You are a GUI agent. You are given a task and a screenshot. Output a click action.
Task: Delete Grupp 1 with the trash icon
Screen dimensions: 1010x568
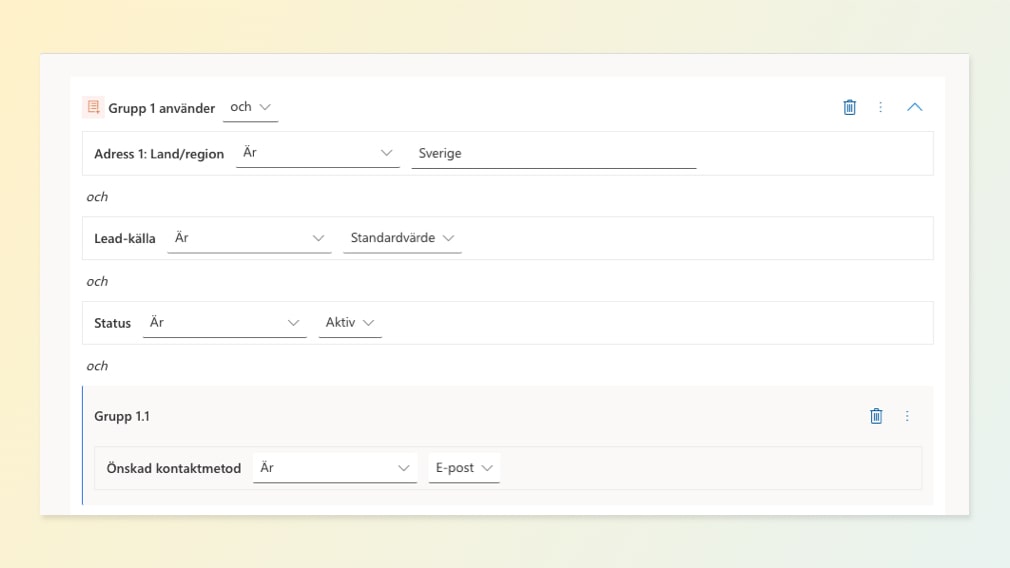point(849,107)
